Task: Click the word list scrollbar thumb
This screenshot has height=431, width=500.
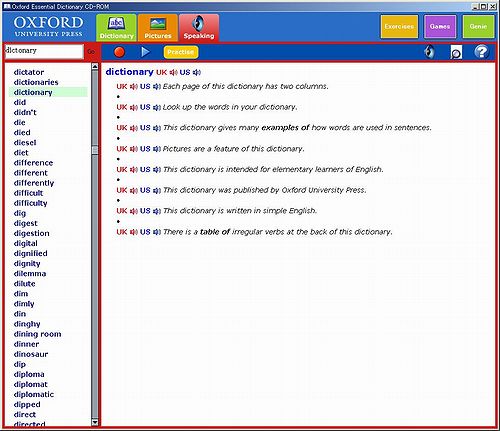Action: [x=95, y=150]
